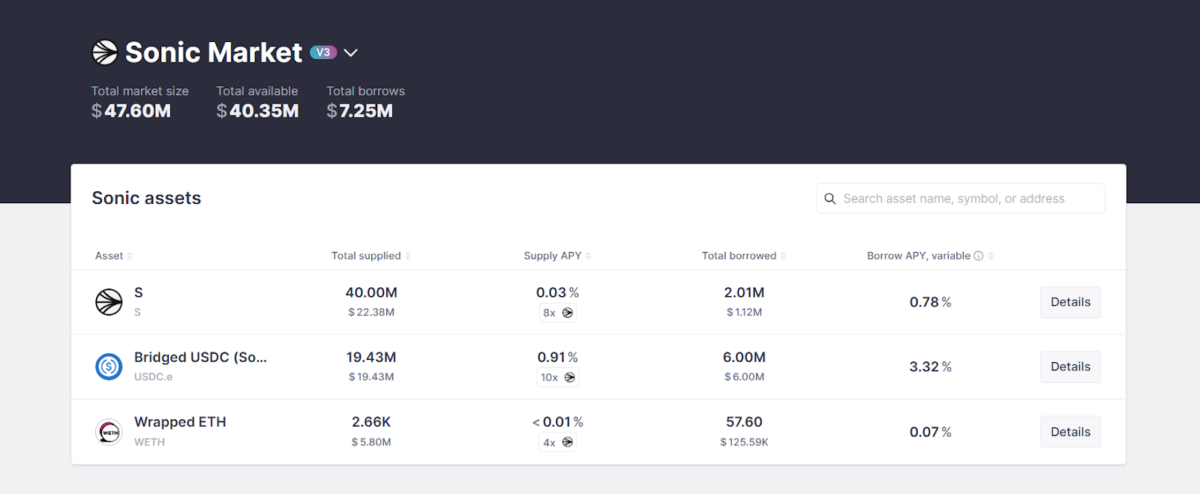Click the $5.80M supplied dollar value
Viewport: 1200px width, 494px height.
coord(371,442)
